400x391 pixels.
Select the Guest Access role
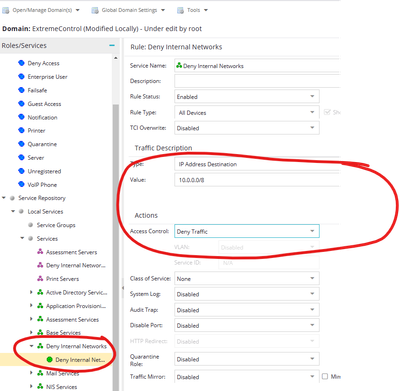[x=44, y=104]
